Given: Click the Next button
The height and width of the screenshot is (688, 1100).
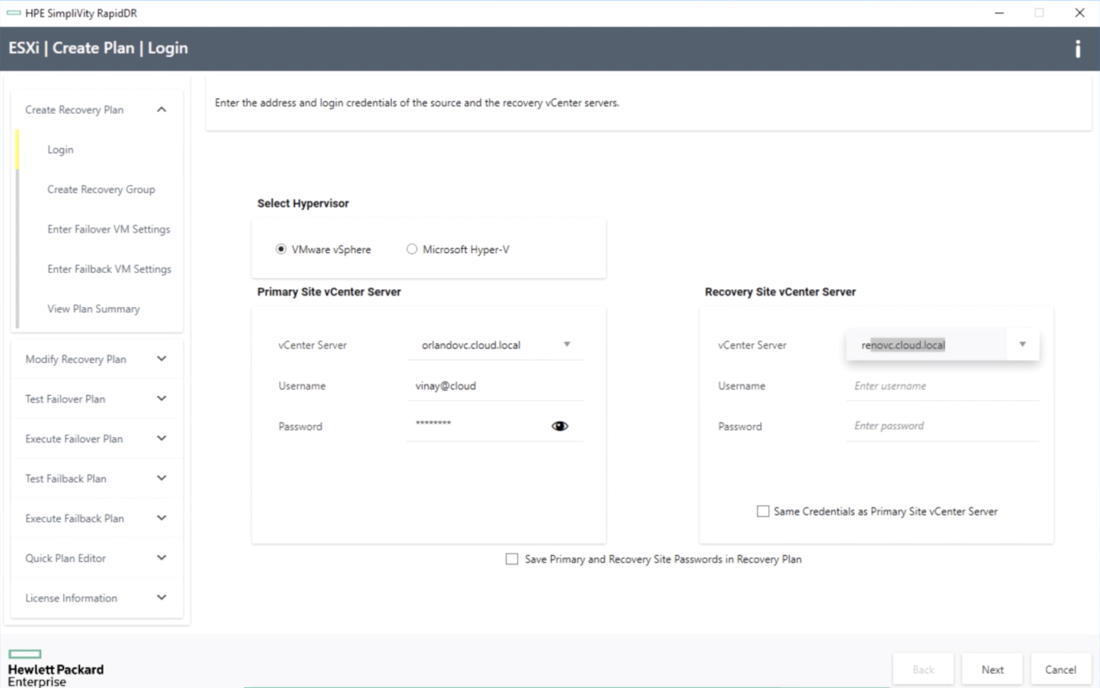Looking at the screenshot, I should coord(992,670).
